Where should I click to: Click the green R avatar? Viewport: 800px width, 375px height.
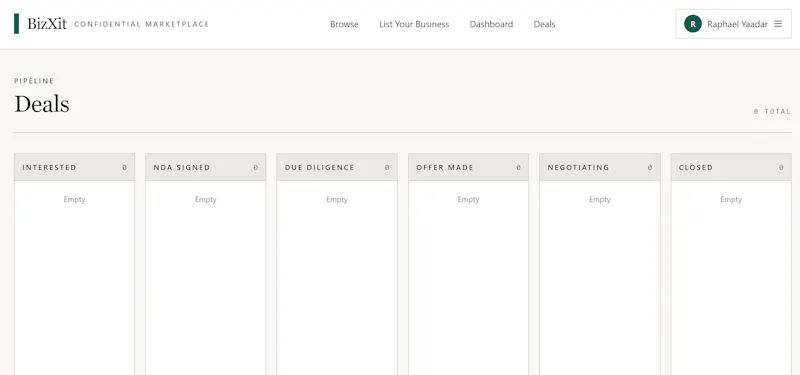693,23
